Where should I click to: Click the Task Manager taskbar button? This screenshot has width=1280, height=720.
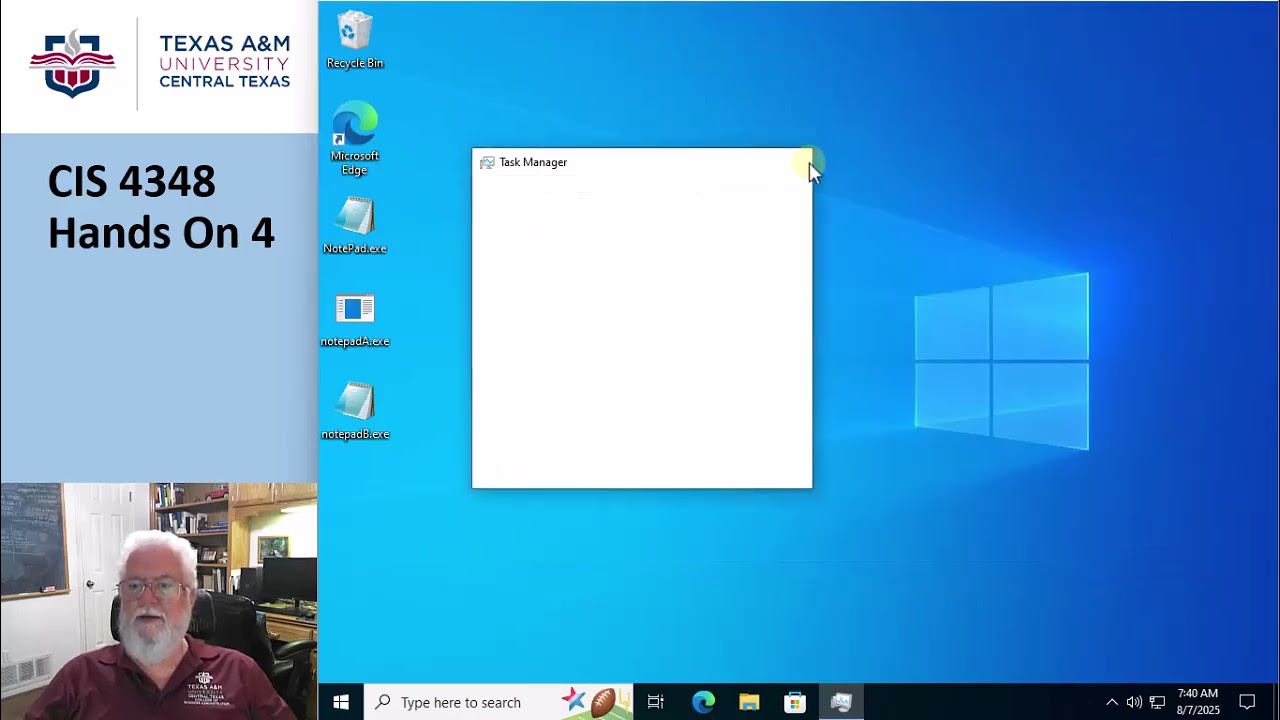(841, 702)
